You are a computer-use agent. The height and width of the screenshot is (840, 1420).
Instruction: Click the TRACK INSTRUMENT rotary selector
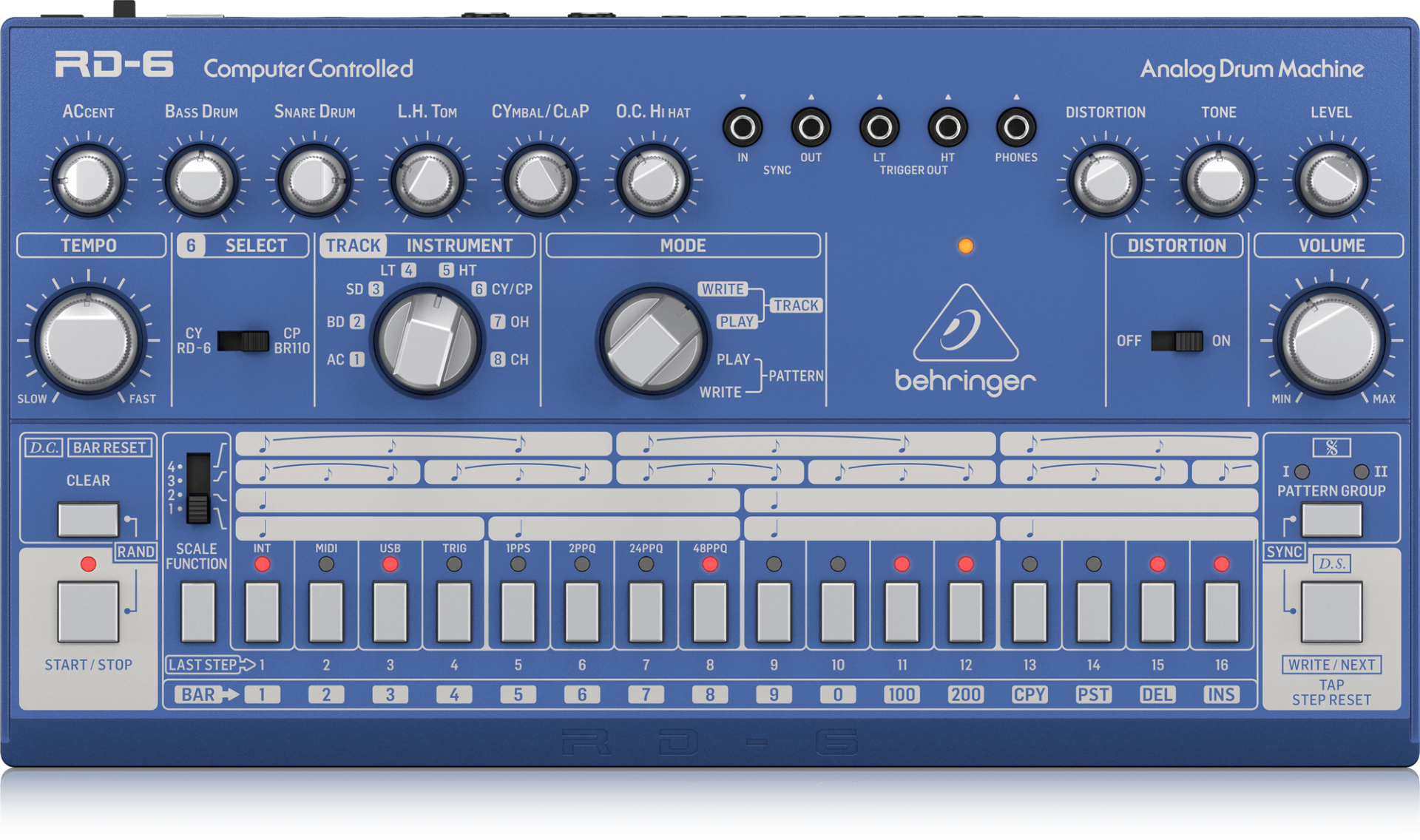(427, 341)
